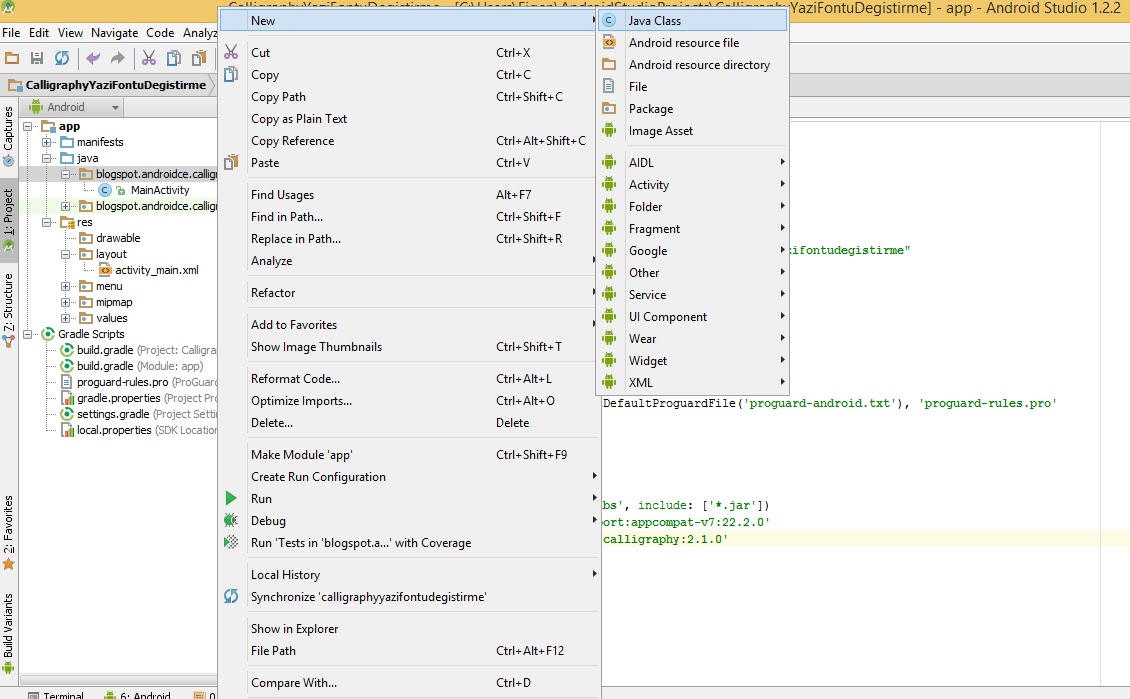
Task: Choose Optimize Imports menu entry
Action: 409,401
